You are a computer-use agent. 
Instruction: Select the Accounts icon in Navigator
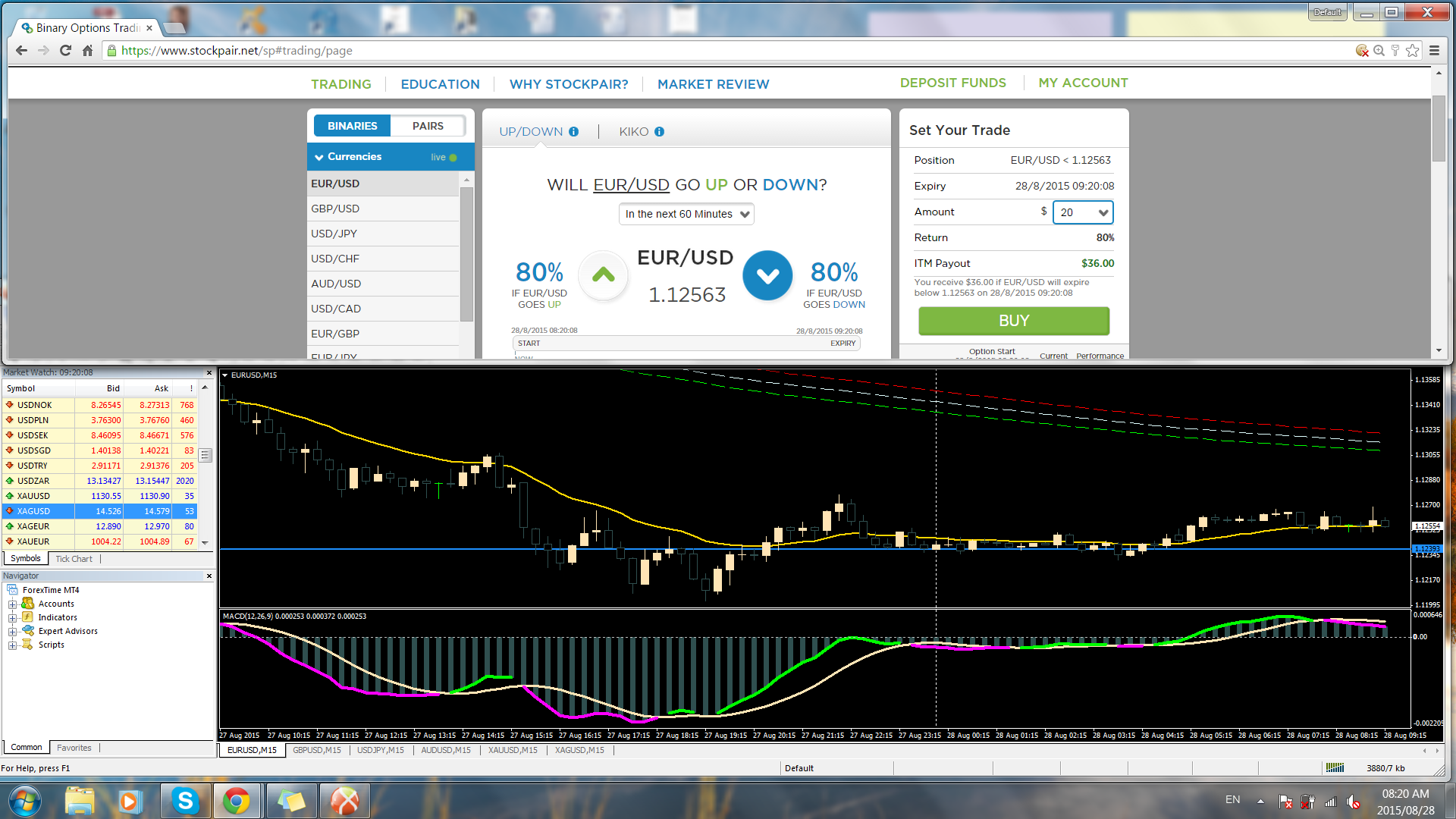[28, 604]
